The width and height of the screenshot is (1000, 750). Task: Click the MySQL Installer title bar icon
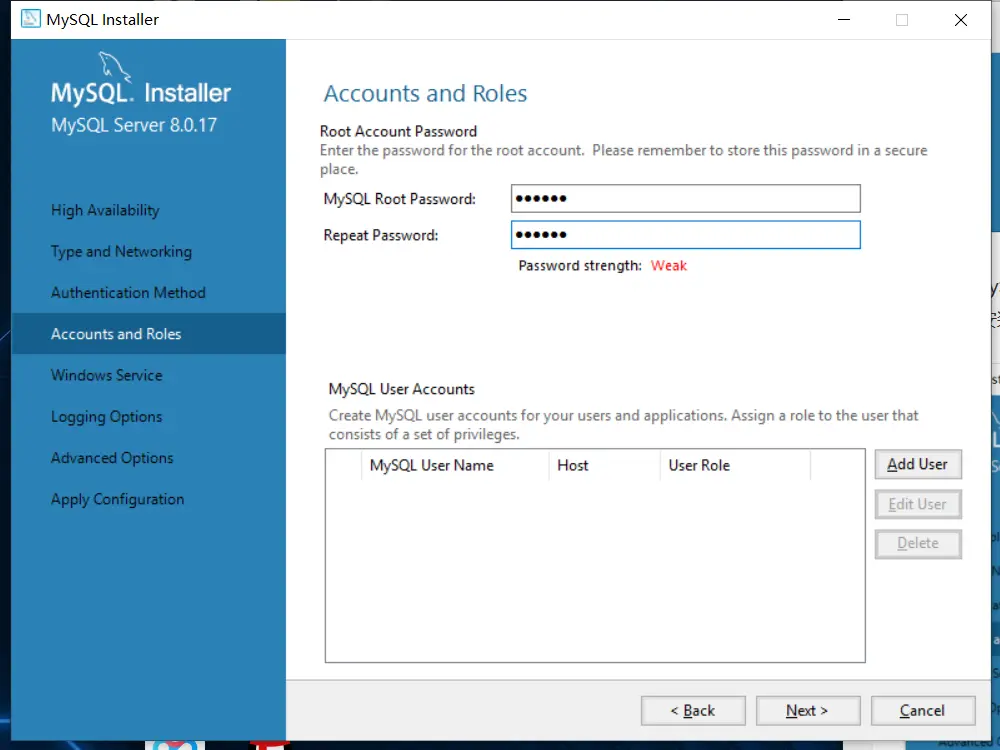[30, 19]
